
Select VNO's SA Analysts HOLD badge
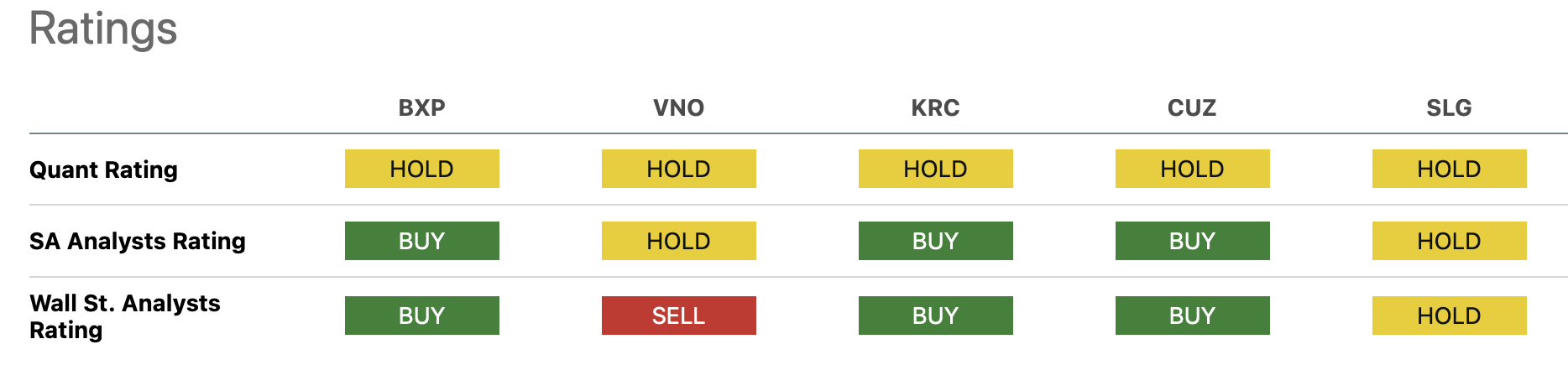pyautogui.click(x=678, y=241)
